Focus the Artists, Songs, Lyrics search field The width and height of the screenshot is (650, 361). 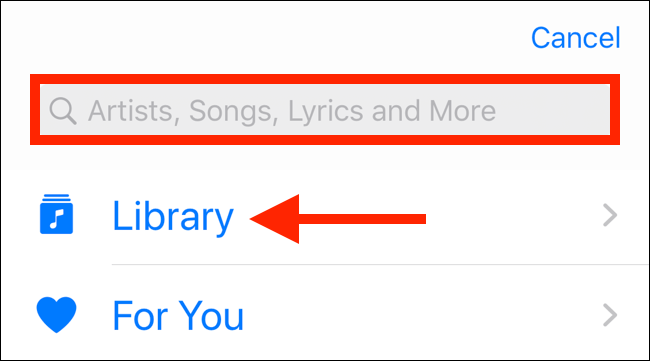(x=325, y=110)
